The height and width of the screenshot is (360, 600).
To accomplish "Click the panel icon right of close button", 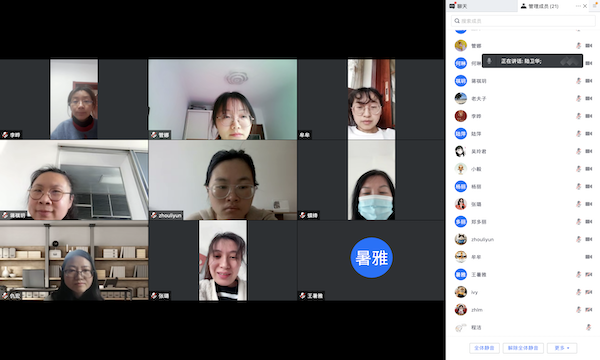I will [x=595, y=6].
